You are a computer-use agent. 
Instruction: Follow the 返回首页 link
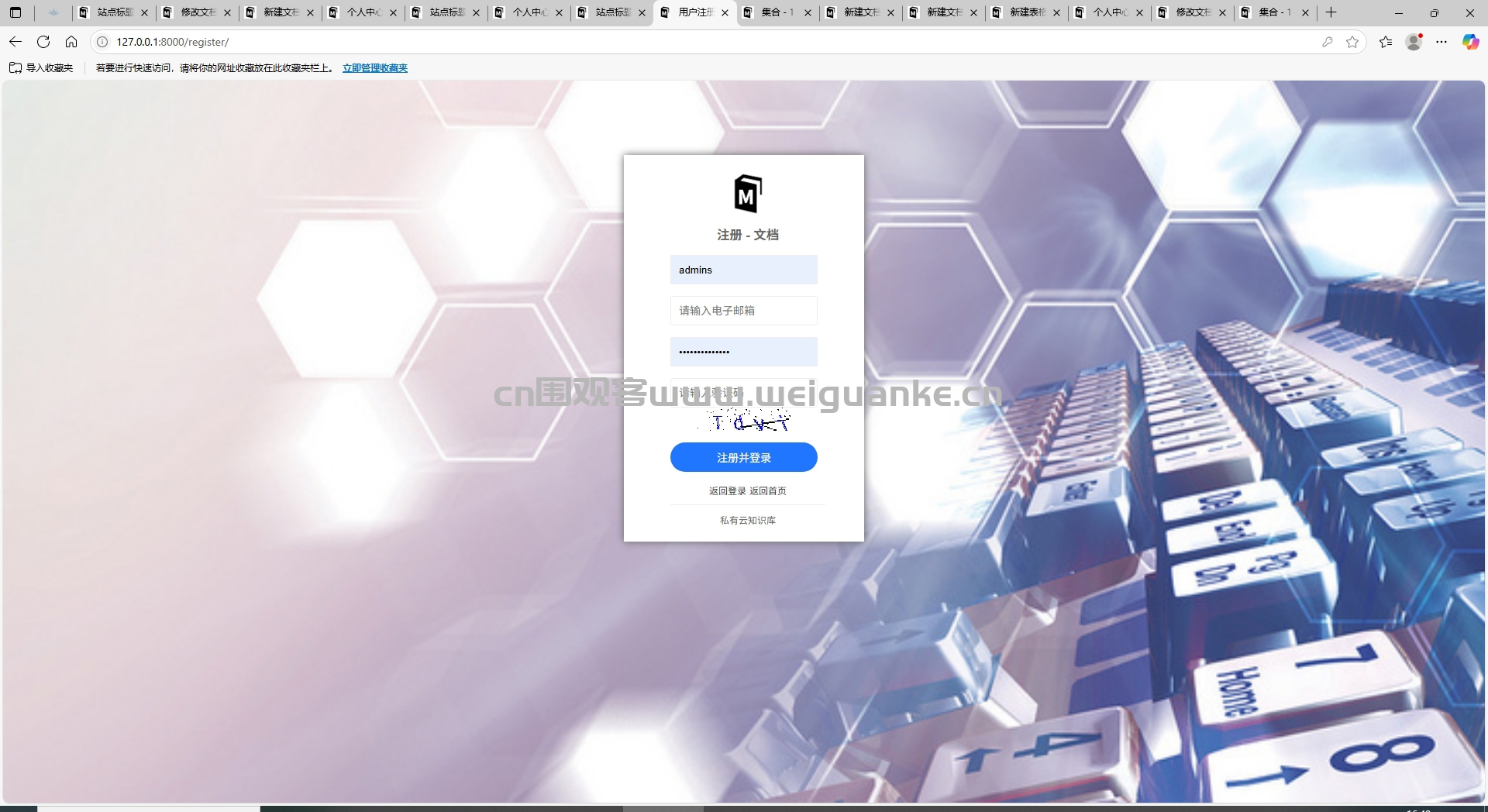[768, 491]
